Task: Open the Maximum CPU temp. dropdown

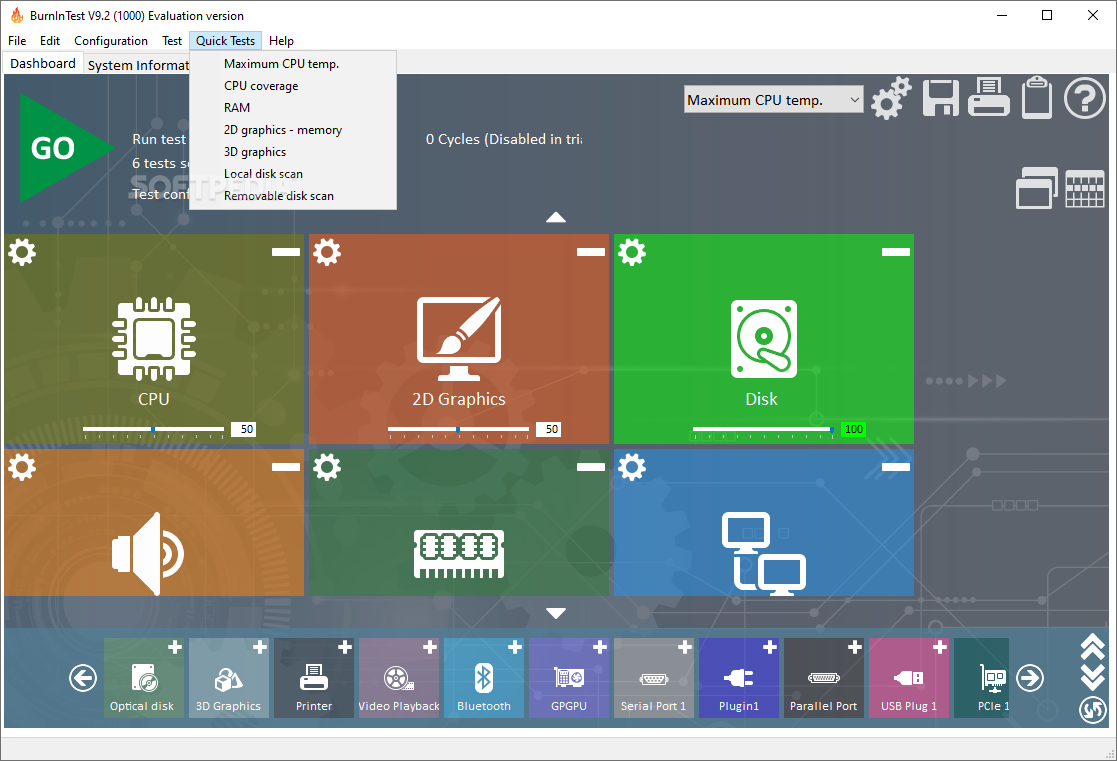Action: point(774,100)
